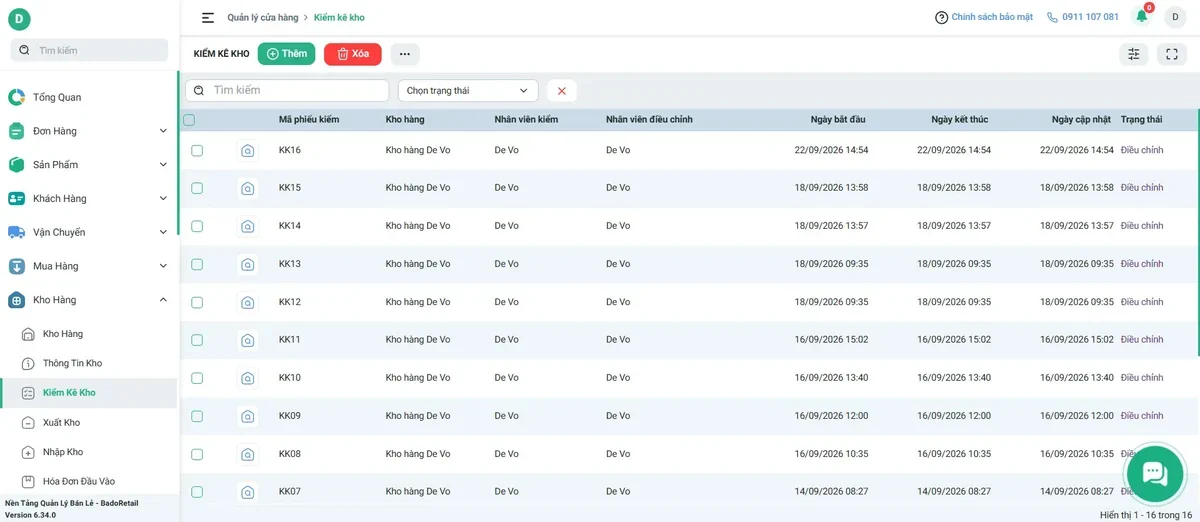Screen dimensions: 1200x522
Task: Open Nhập Kho submenu item
Action: [x=88, y=452]
